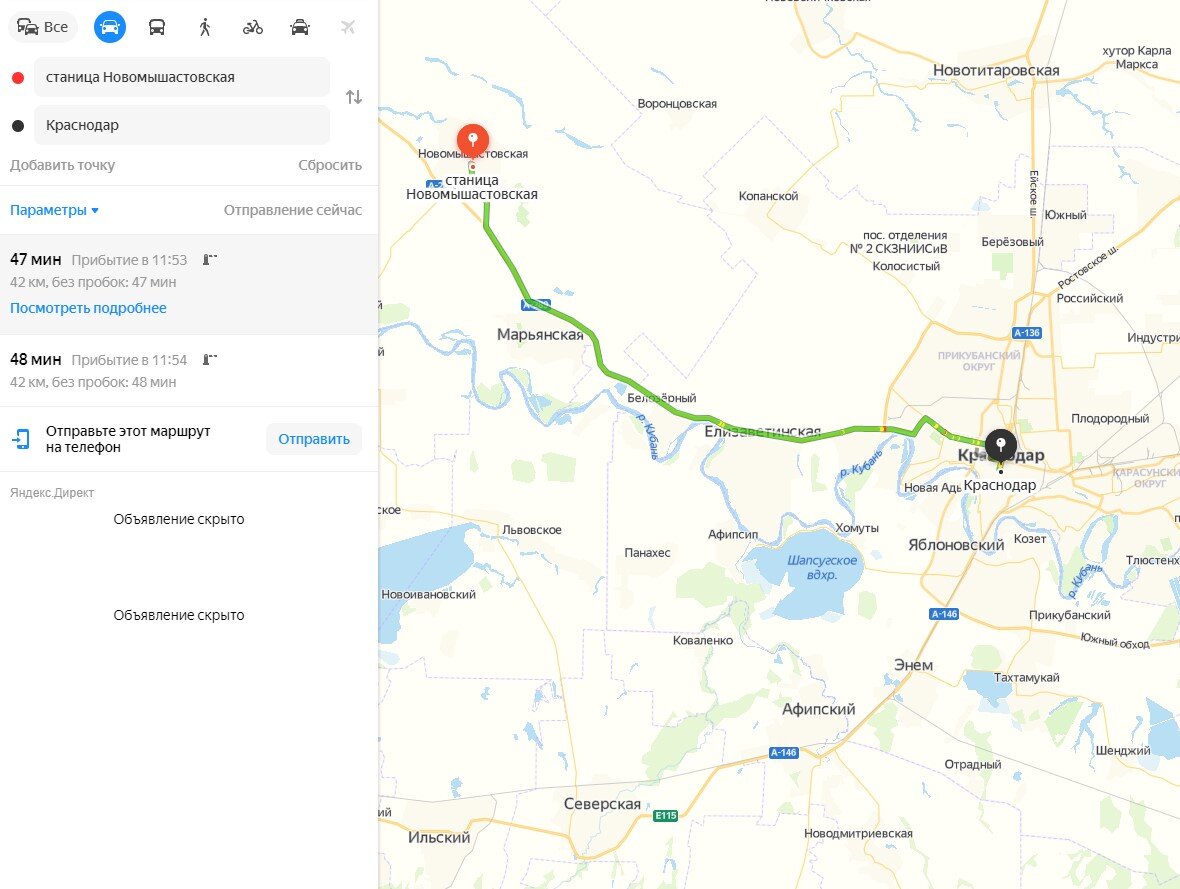Click the A-146 road sign near Афипский
The height and width of the screenshot is (889, 1180).
(x=783, y=753)
